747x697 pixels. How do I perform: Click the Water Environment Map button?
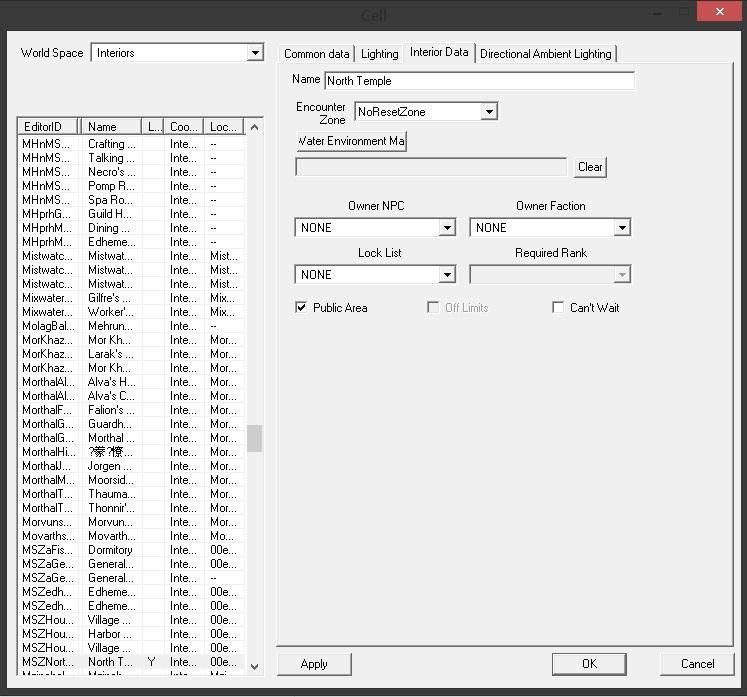point(351,141)
